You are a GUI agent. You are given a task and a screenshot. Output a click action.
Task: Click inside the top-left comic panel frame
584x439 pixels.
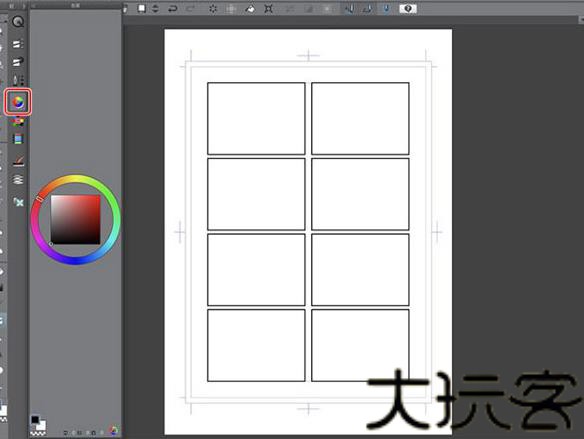pyautogui.click(x=256, y=118)
